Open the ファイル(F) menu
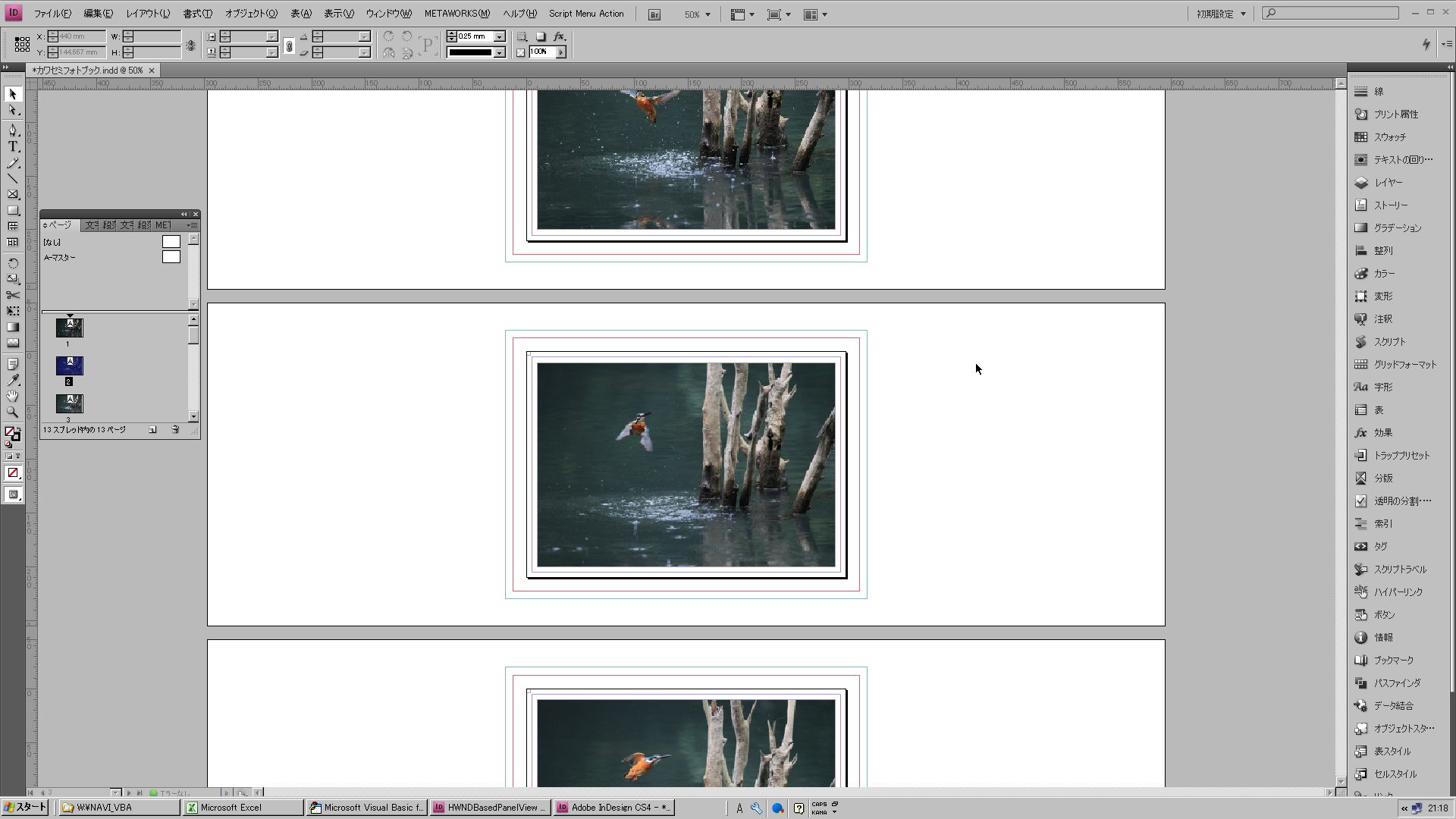The height and width of the screenshot is (819, 1456). click(52, 14)
